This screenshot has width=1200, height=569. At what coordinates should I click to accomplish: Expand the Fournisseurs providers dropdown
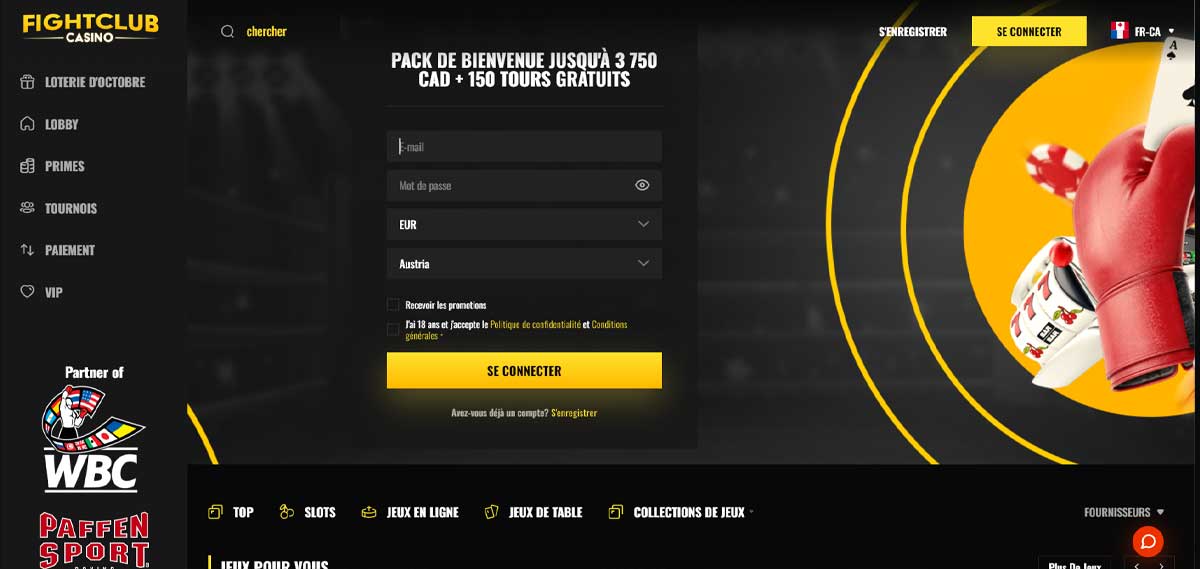coord(1124,512)
